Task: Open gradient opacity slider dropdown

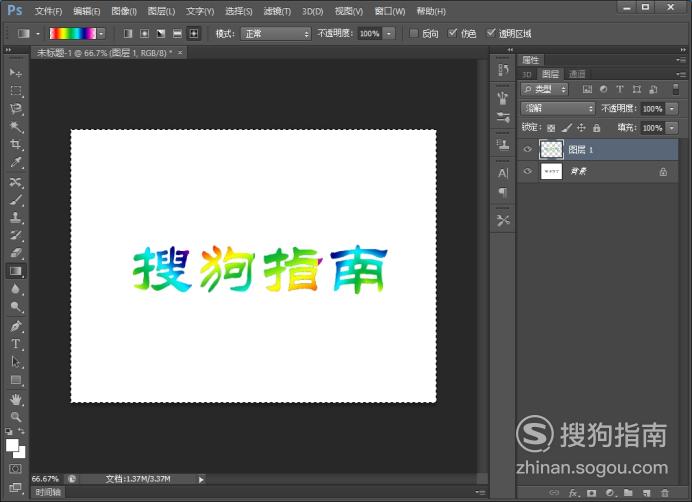Action: [389, 34]
